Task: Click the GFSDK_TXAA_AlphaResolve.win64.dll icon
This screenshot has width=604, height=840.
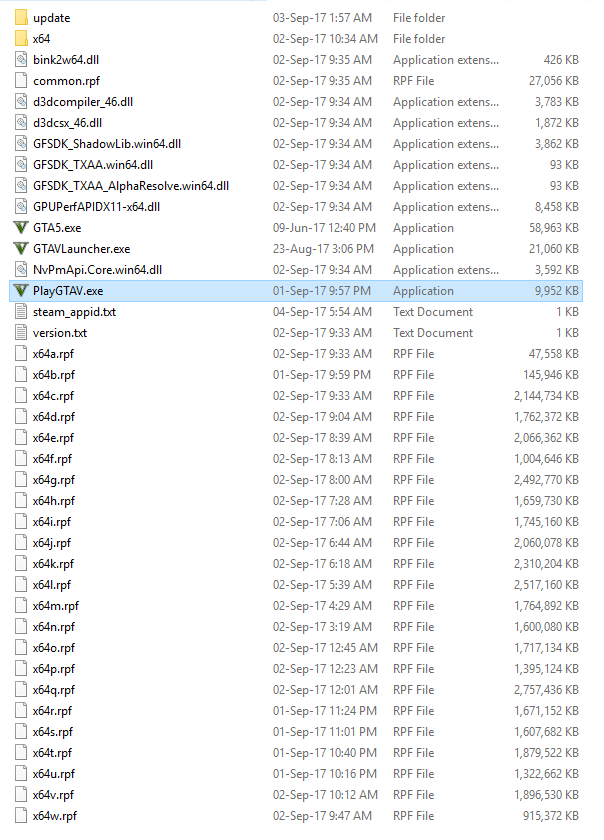Action: (21, 185)
